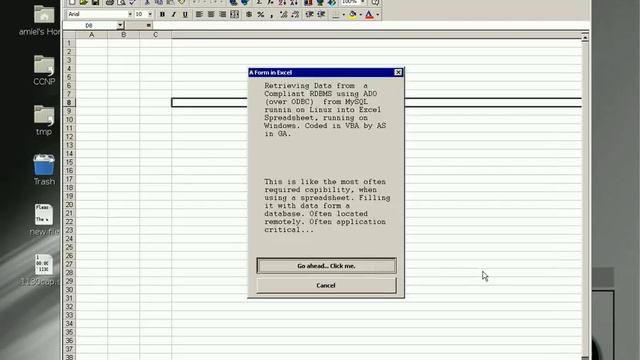Click the font size field showing 10
Viewport: 640px width, 360px height.
[x=140, y=14]
